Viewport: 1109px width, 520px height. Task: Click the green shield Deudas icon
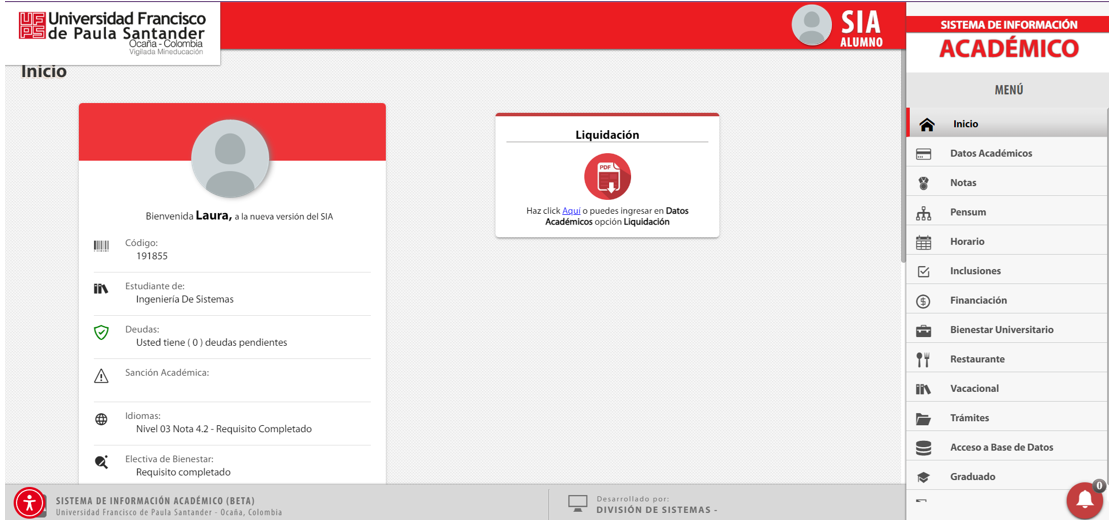[x=101, y=332]
